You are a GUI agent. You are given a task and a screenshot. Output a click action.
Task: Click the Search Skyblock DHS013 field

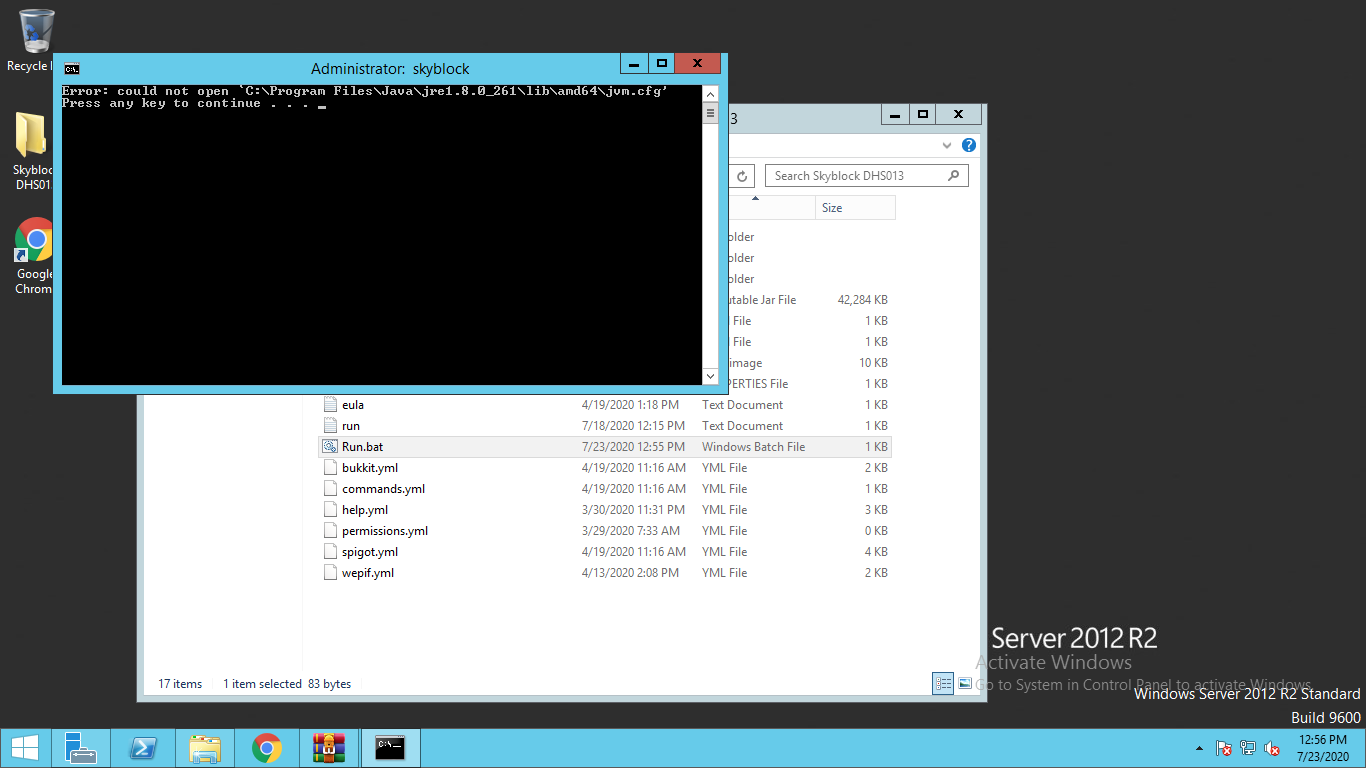tap(855, 176)
